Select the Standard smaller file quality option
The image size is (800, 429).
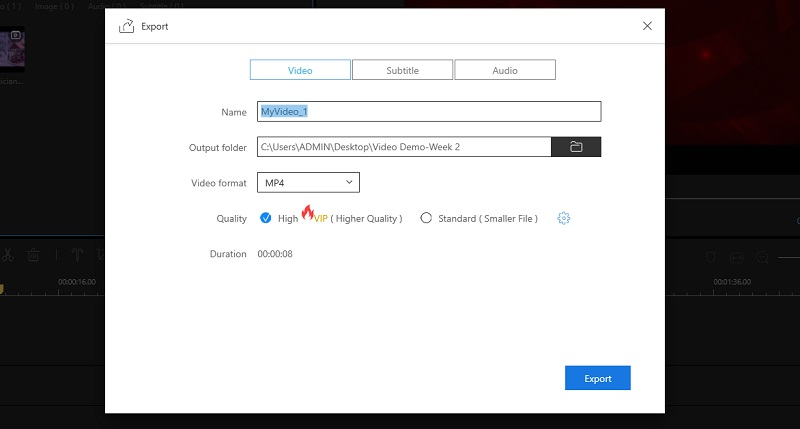(426, 218)
